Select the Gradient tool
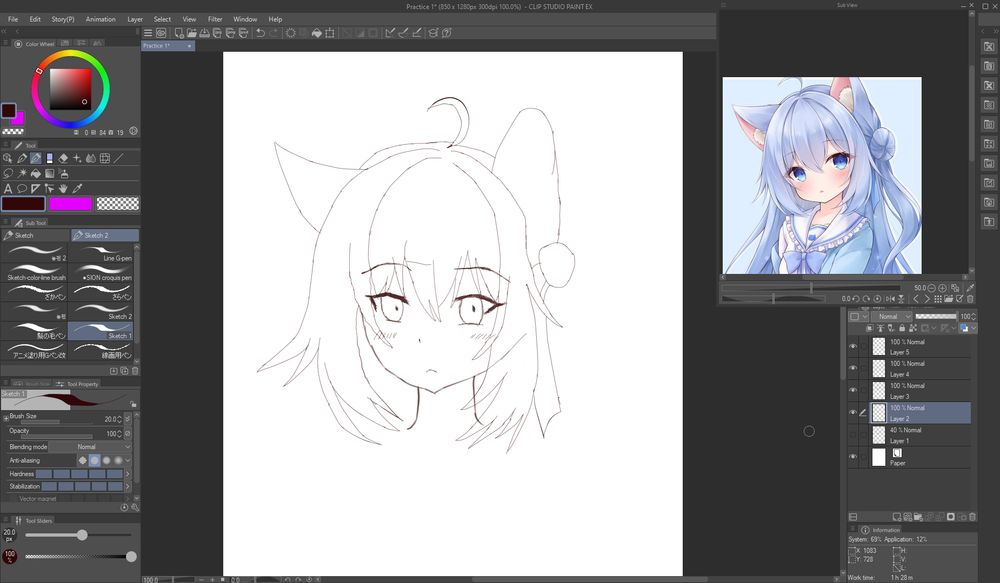The height and width of the screenshot is (583, 1000). click(50, 173)
